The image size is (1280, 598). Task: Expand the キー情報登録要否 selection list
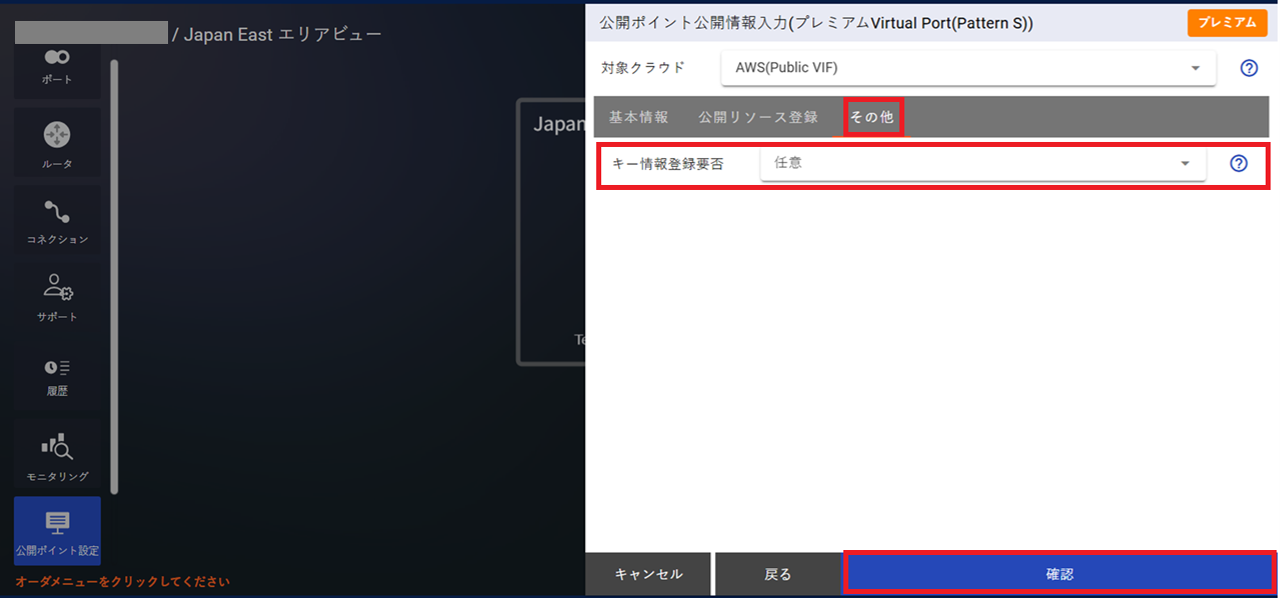(982, 163)
